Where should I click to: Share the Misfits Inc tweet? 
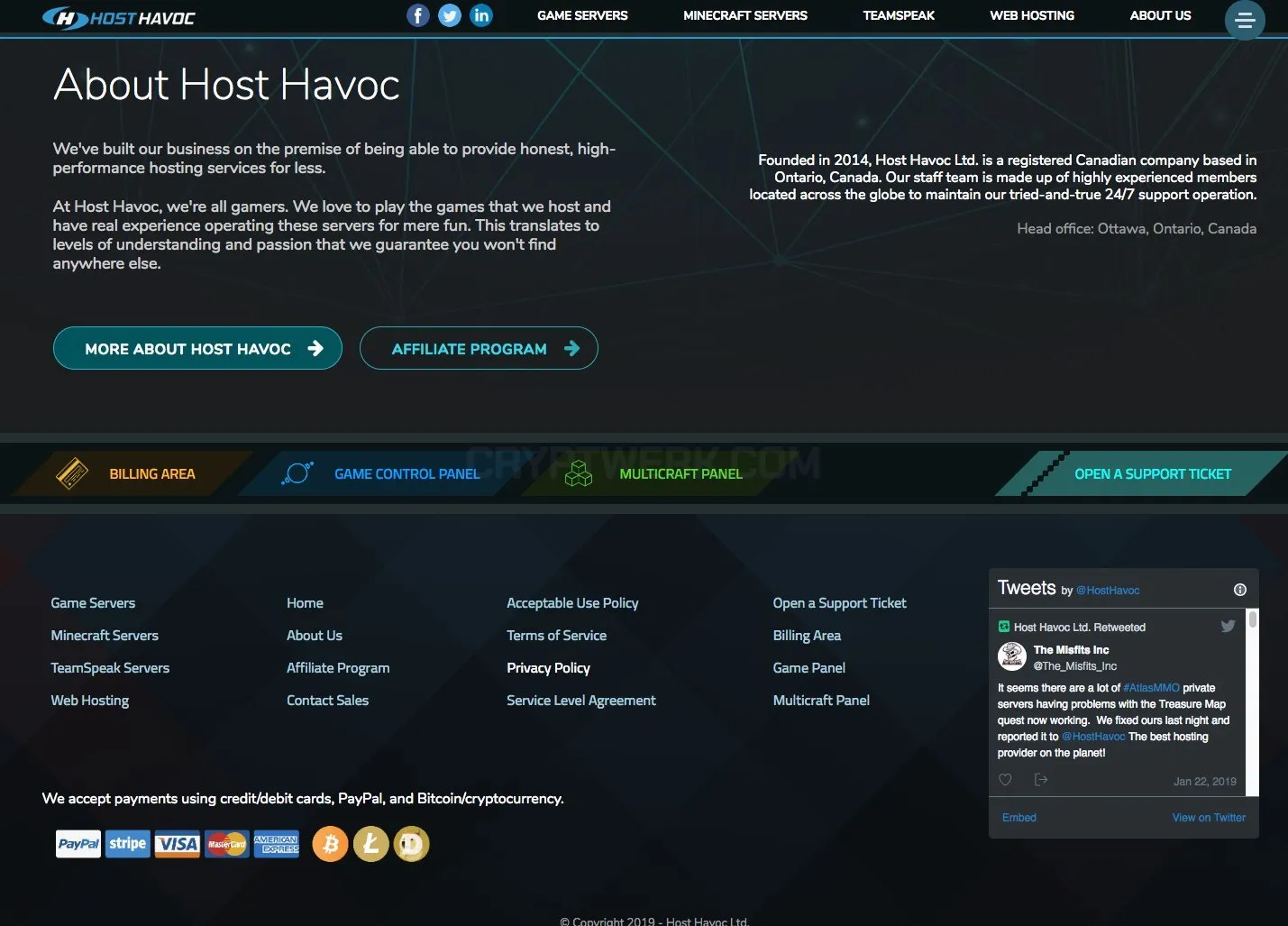(x=1041, y=780)
